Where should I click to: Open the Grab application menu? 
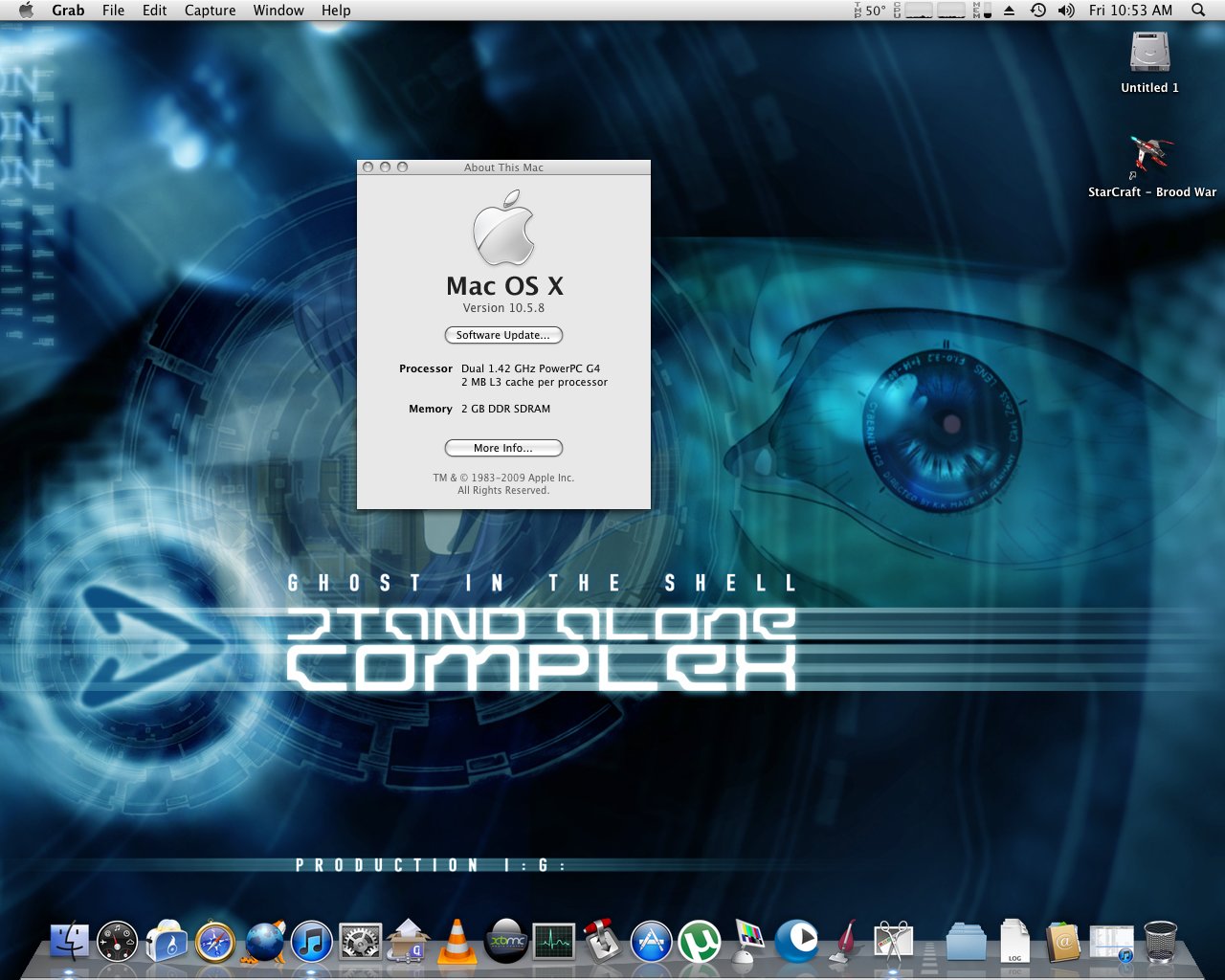[x=68, y=11]
